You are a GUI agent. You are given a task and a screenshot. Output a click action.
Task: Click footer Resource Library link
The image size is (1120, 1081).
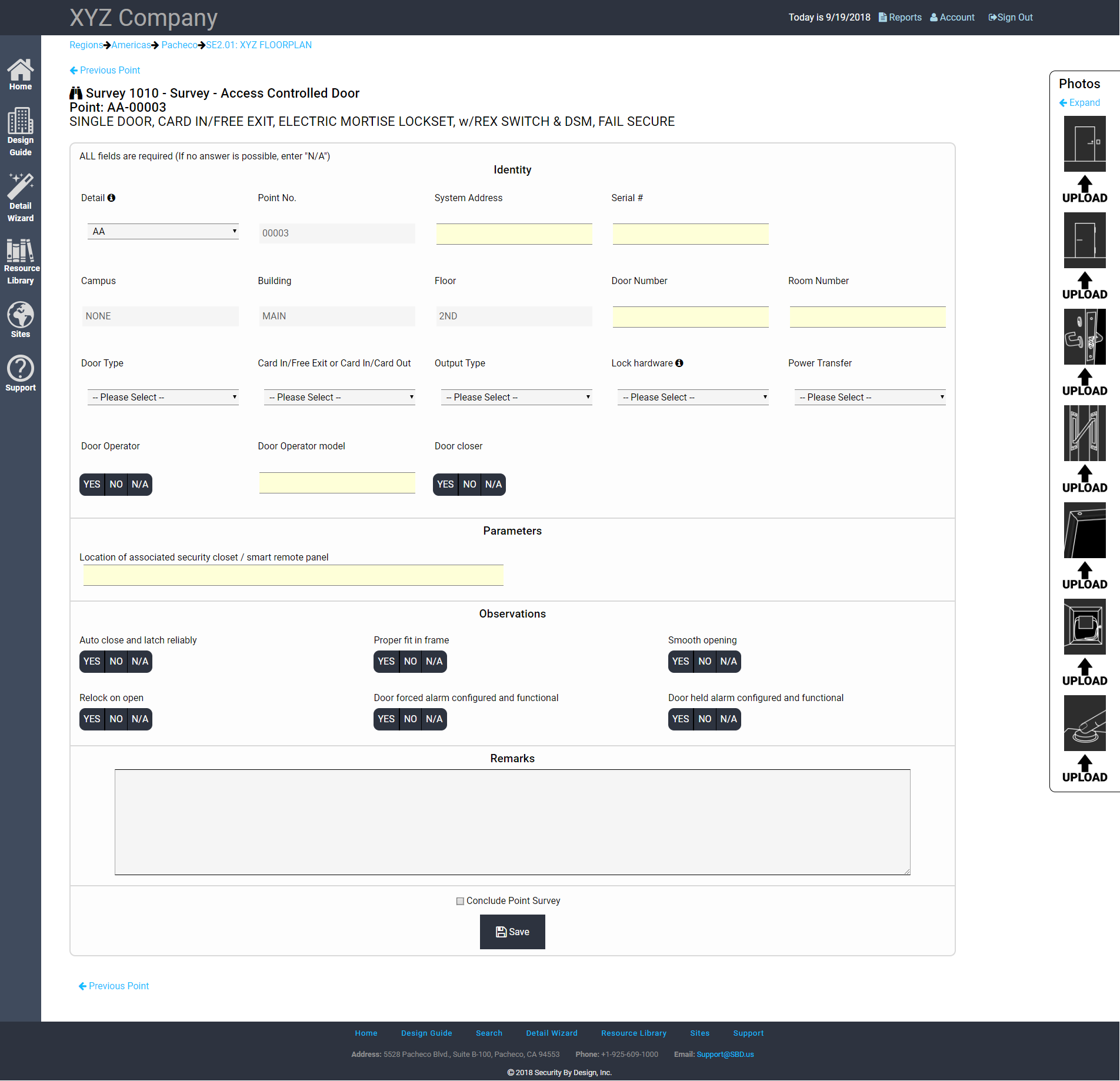[x=634, y=1033]
